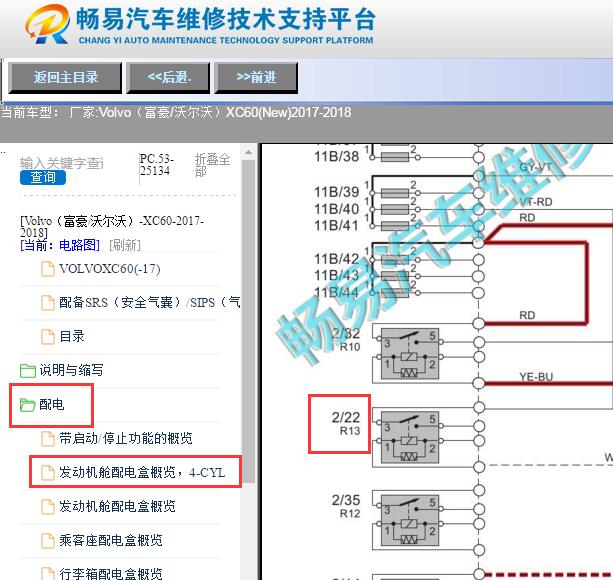Screen dimensions: 613x580
Task: Click relay label 2/22 R13 in diagram
Action: point(346,423)
